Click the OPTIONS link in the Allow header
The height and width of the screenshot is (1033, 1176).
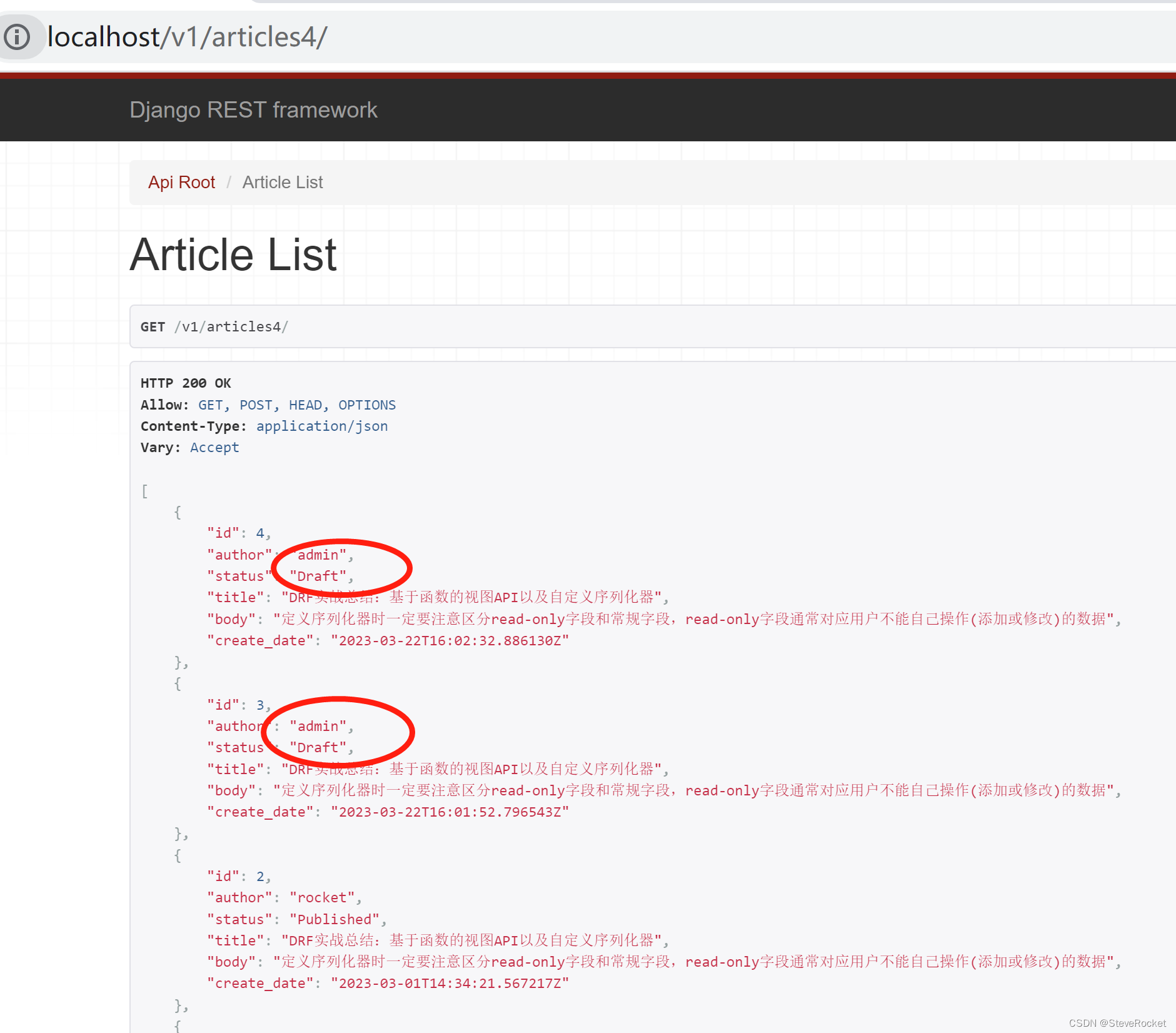click(x=367, y=405)
